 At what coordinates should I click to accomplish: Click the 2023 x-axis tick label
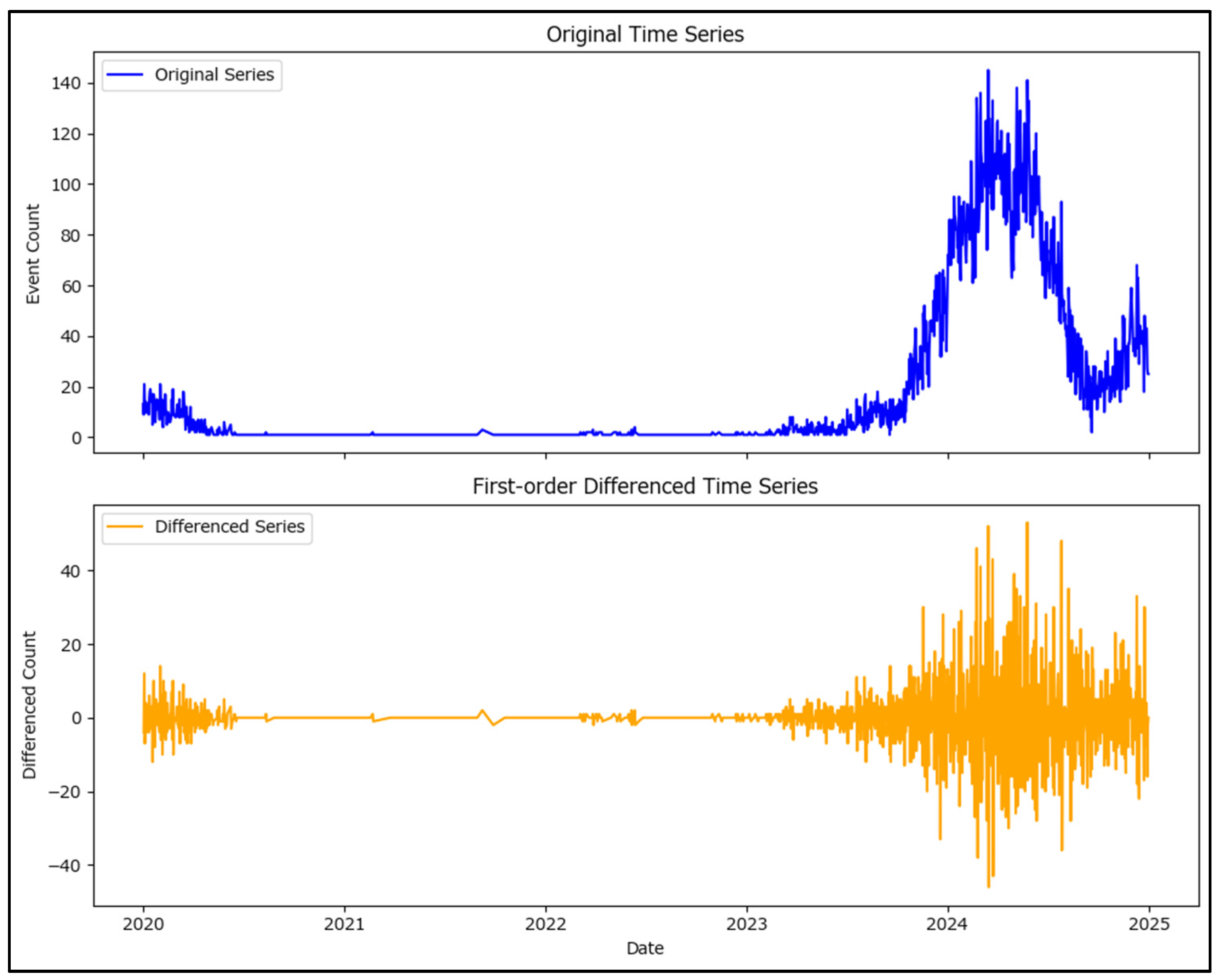(x=746, y=924)
